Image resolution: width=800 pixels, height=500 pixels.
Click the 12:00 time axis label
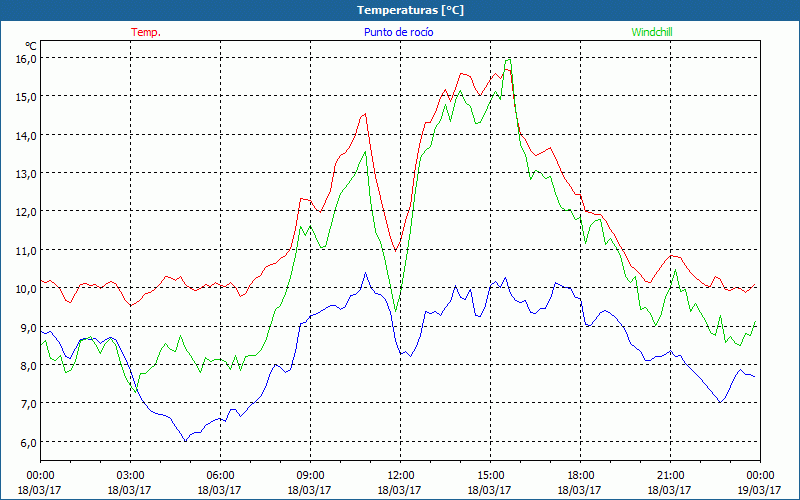pyautogui.click(x=401, y=475)
